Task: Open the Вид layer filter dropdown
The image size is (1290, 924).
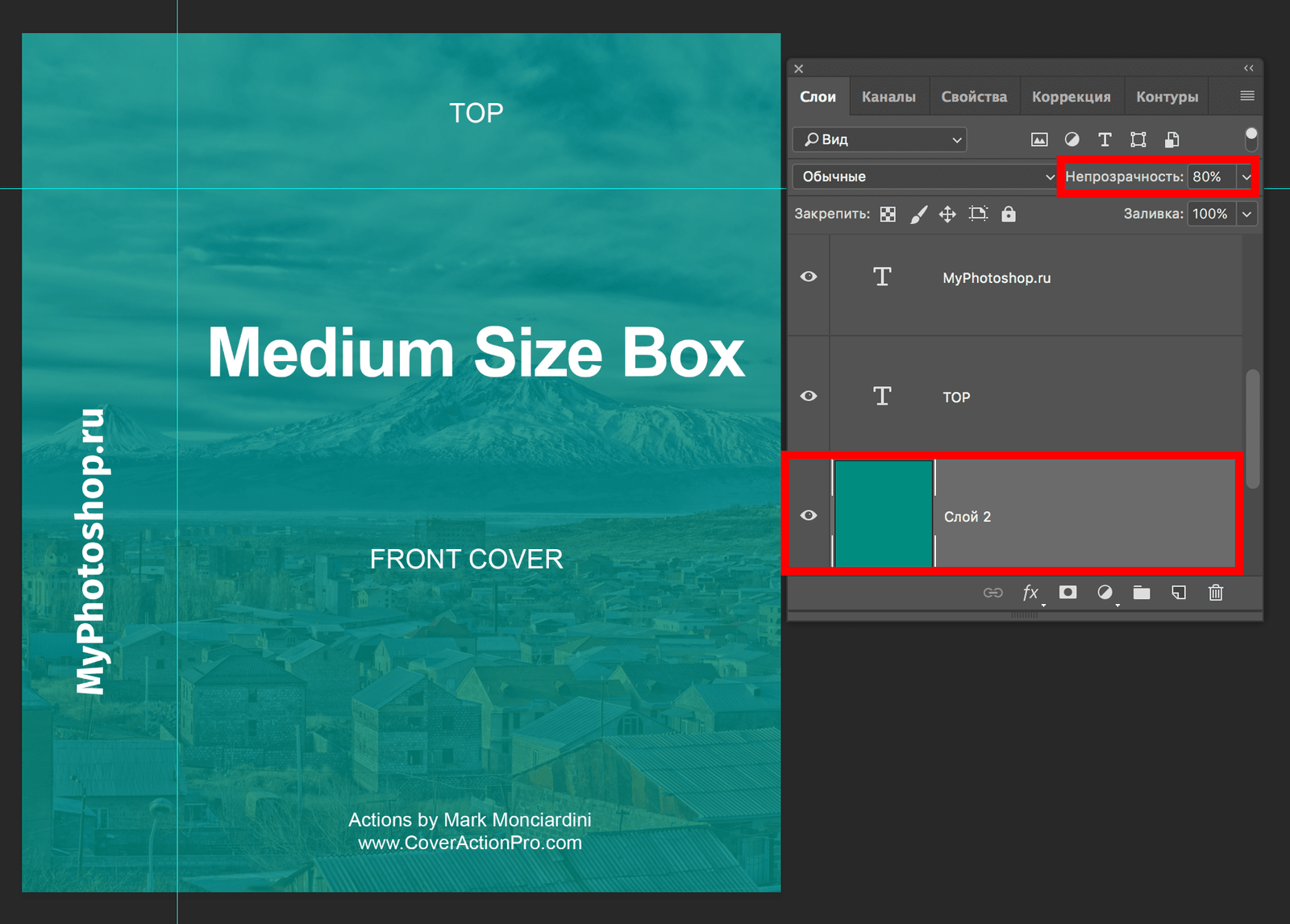Action: [880, 139]
